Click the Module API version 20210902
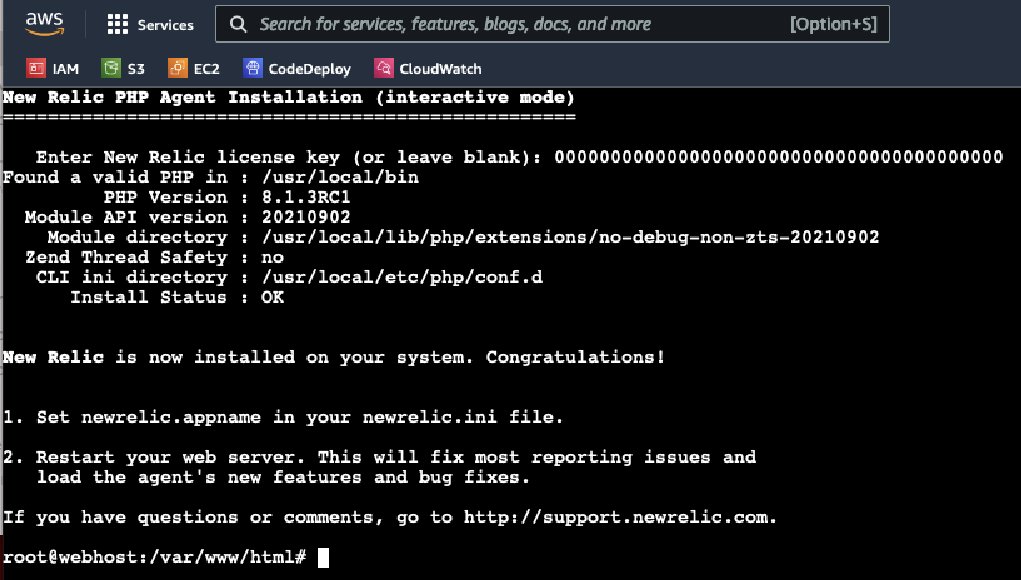This screenshot has height=580, width=1021. coord(306,217)
